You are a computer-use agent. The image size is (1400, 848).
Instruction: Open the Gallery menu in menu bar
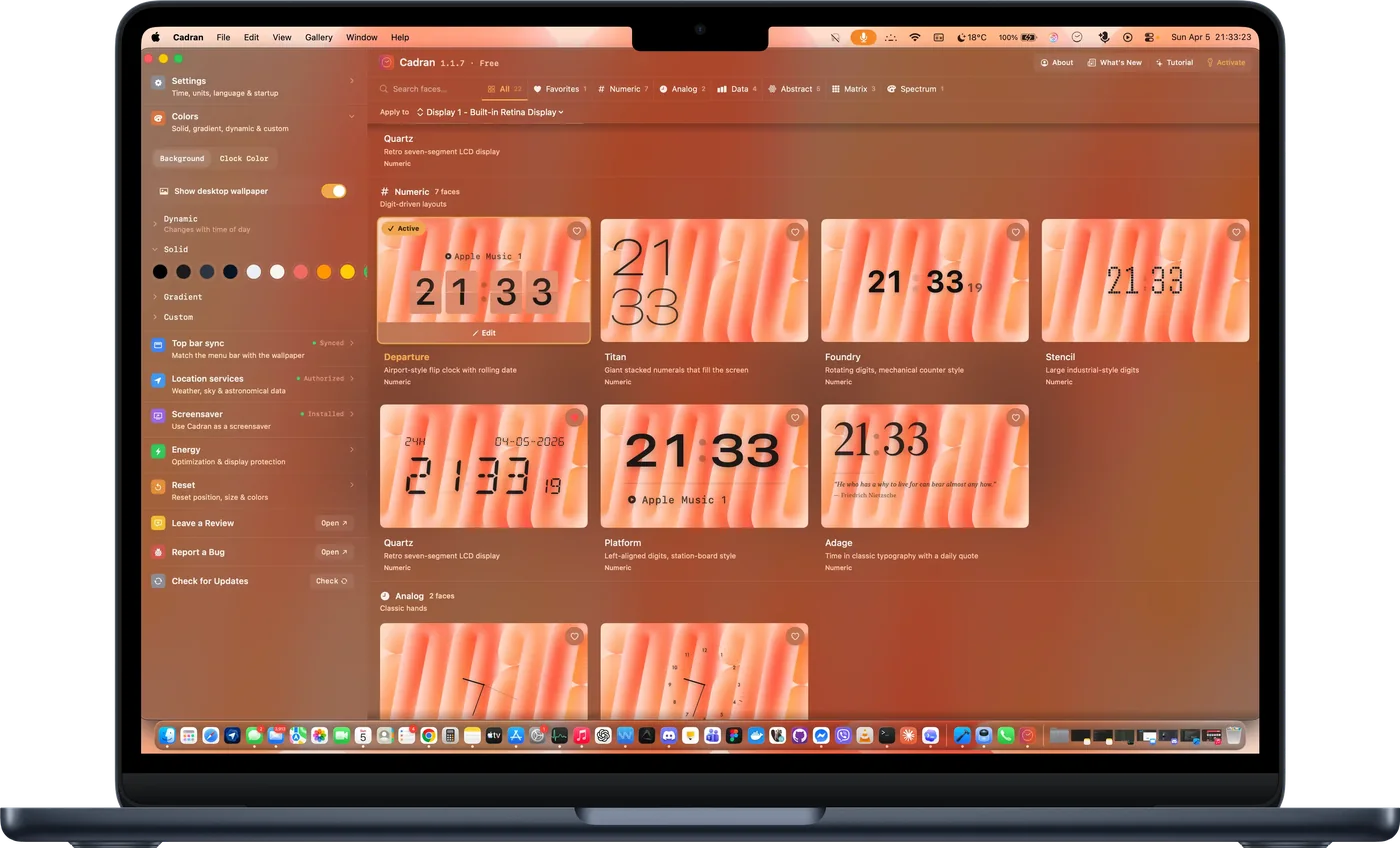pos(319,37)
